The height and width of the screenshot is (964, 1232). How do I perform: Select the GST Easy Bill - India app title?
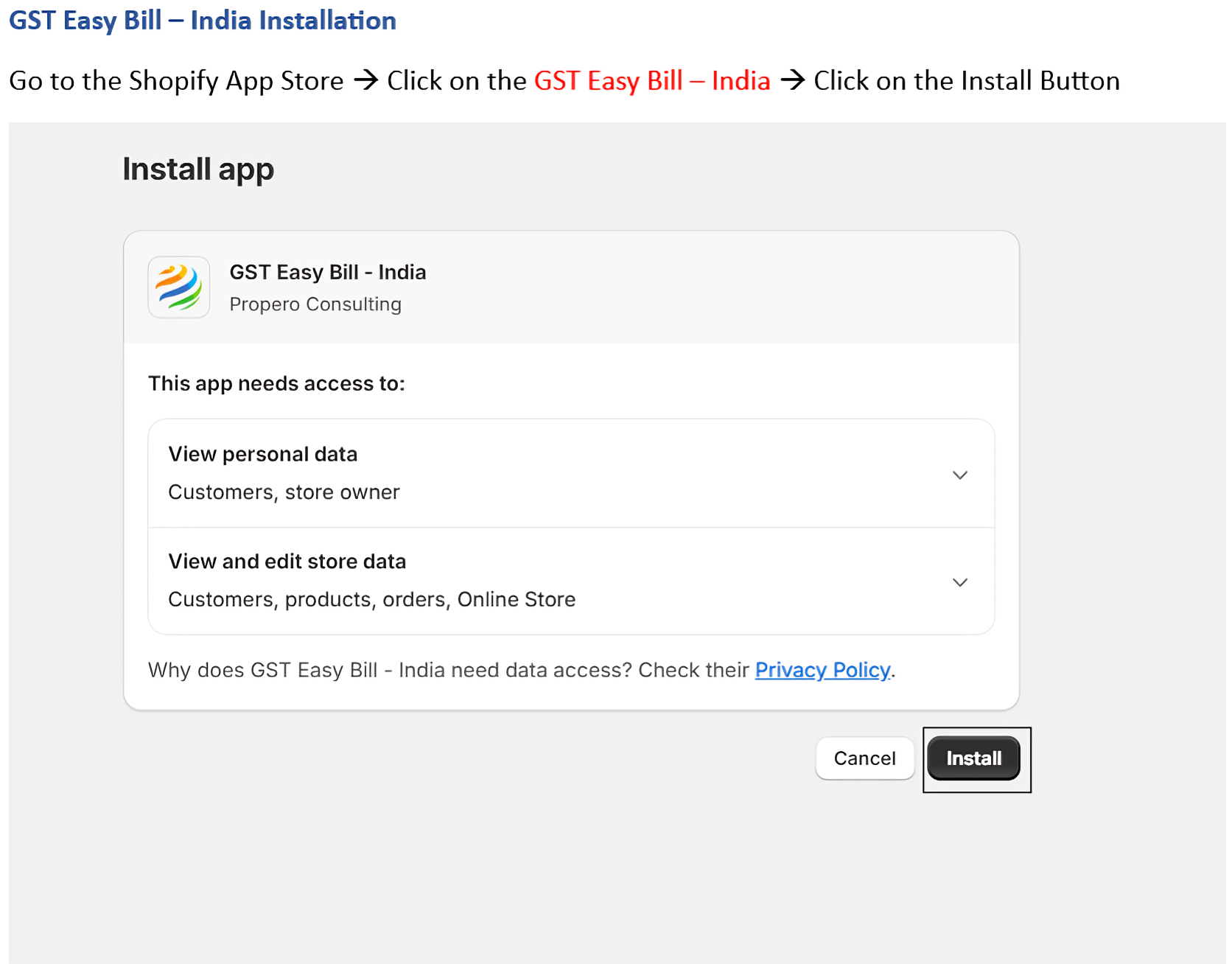[328, 272]
